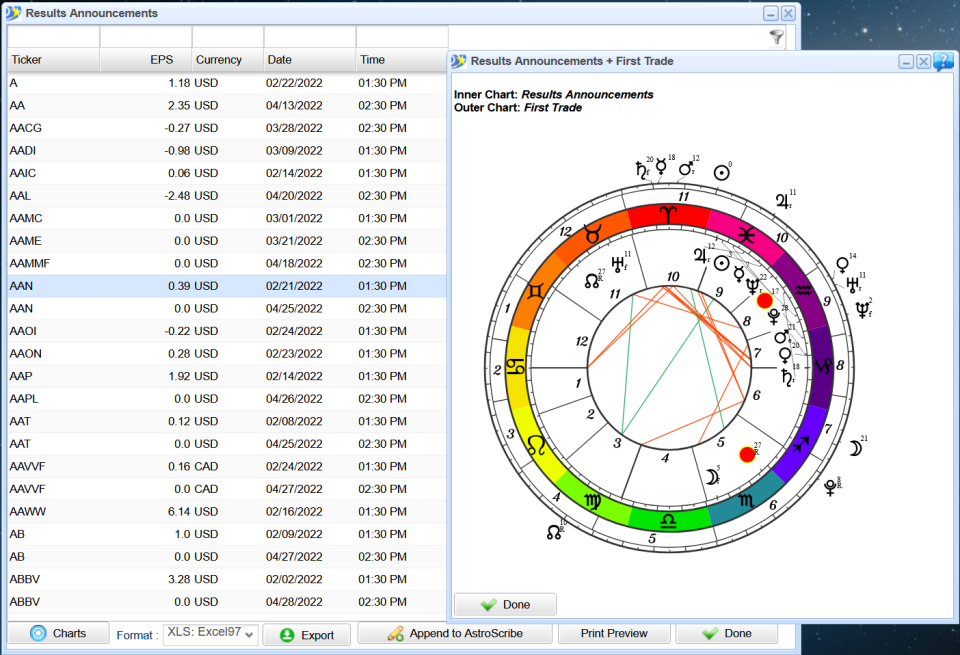This screenshot has width=960, height=655.
Task: Select the AADI ticker row
Action: click(227, 151)
